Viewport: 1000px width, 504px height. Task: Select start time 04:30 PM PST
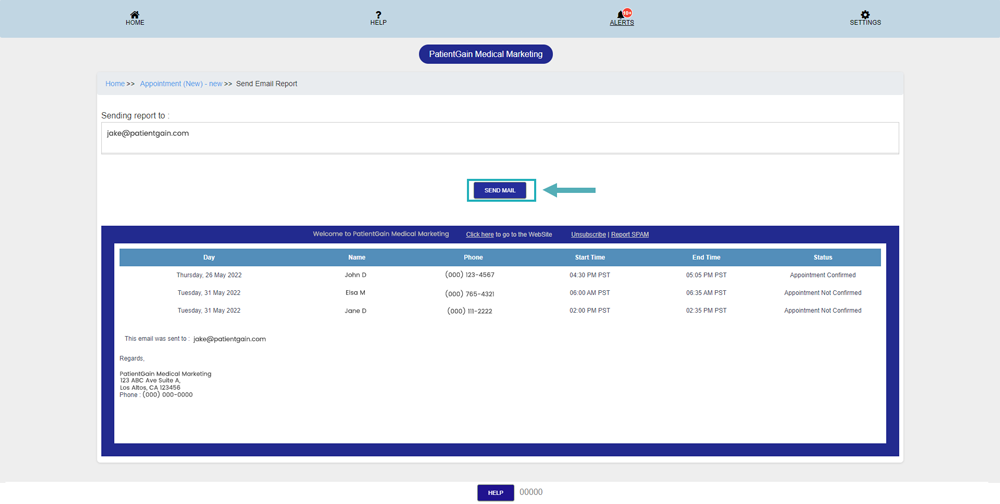(590, 275)
